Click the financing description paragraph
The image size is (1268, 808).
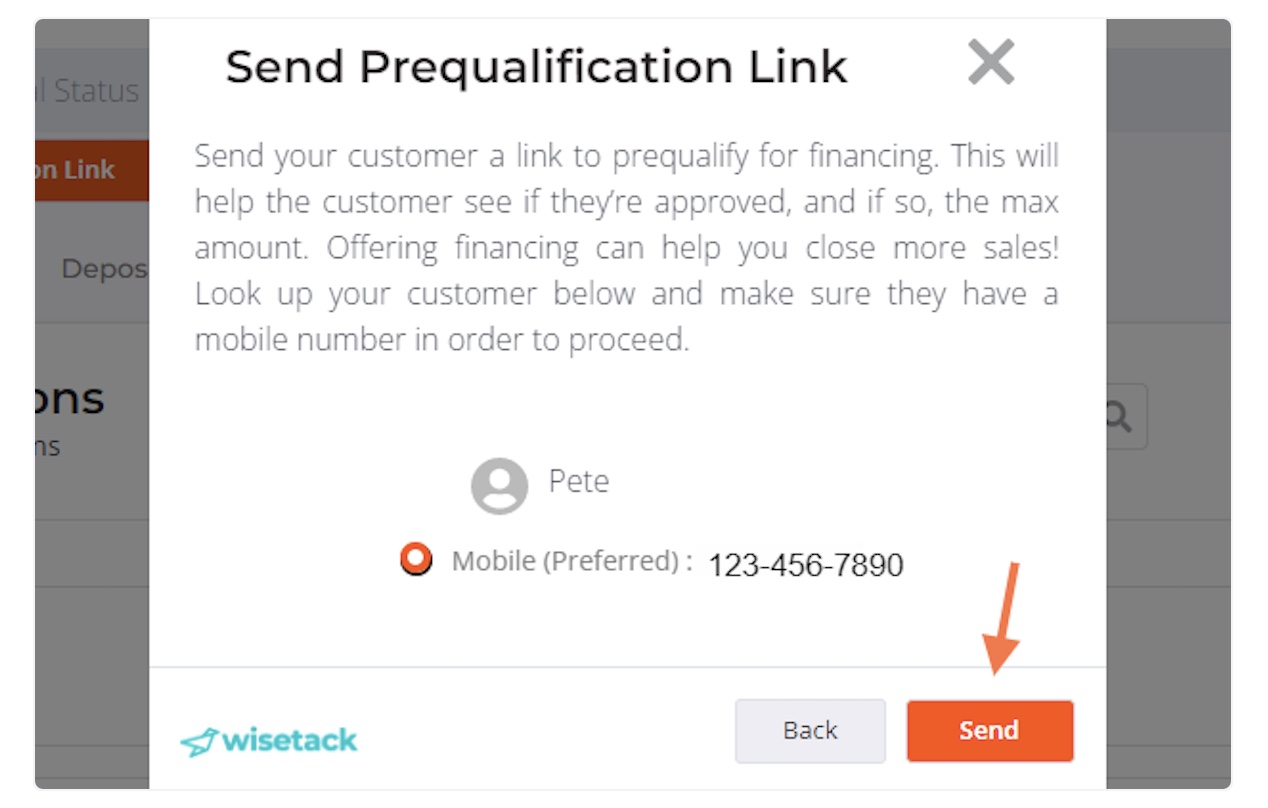626,248
